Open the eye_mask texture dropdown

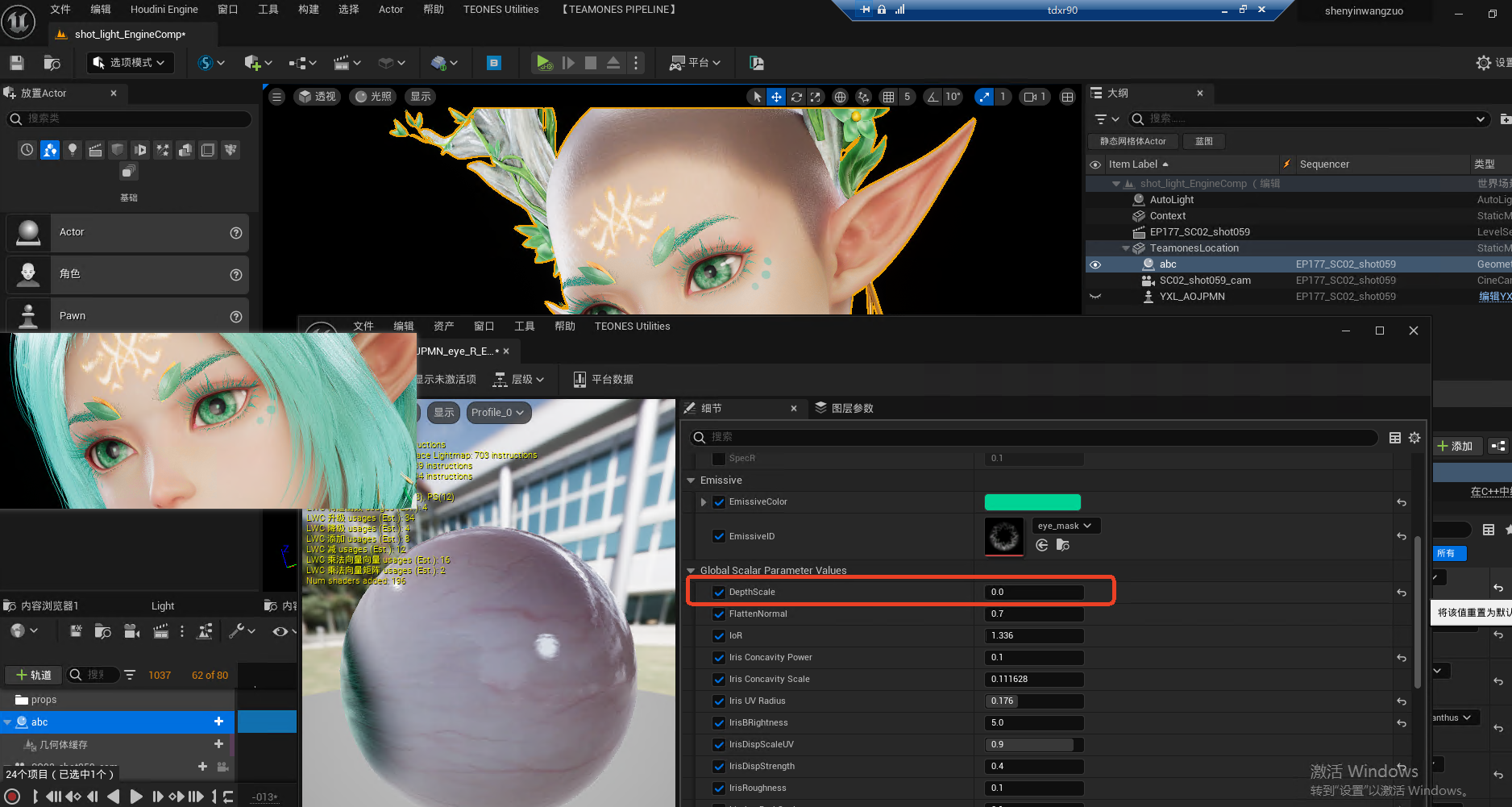1065,526
